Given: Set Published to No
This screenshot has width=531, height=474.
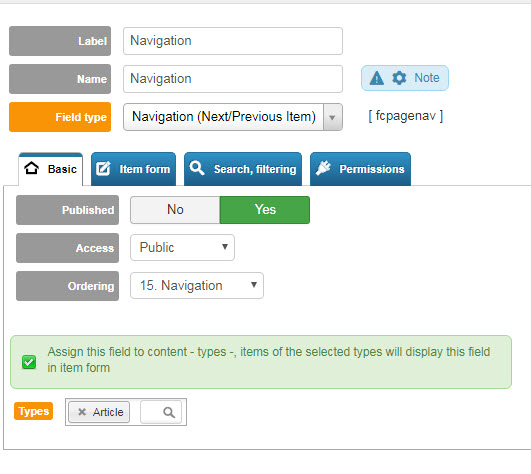Looking at the screenshot, I should [x=175, y=210].
